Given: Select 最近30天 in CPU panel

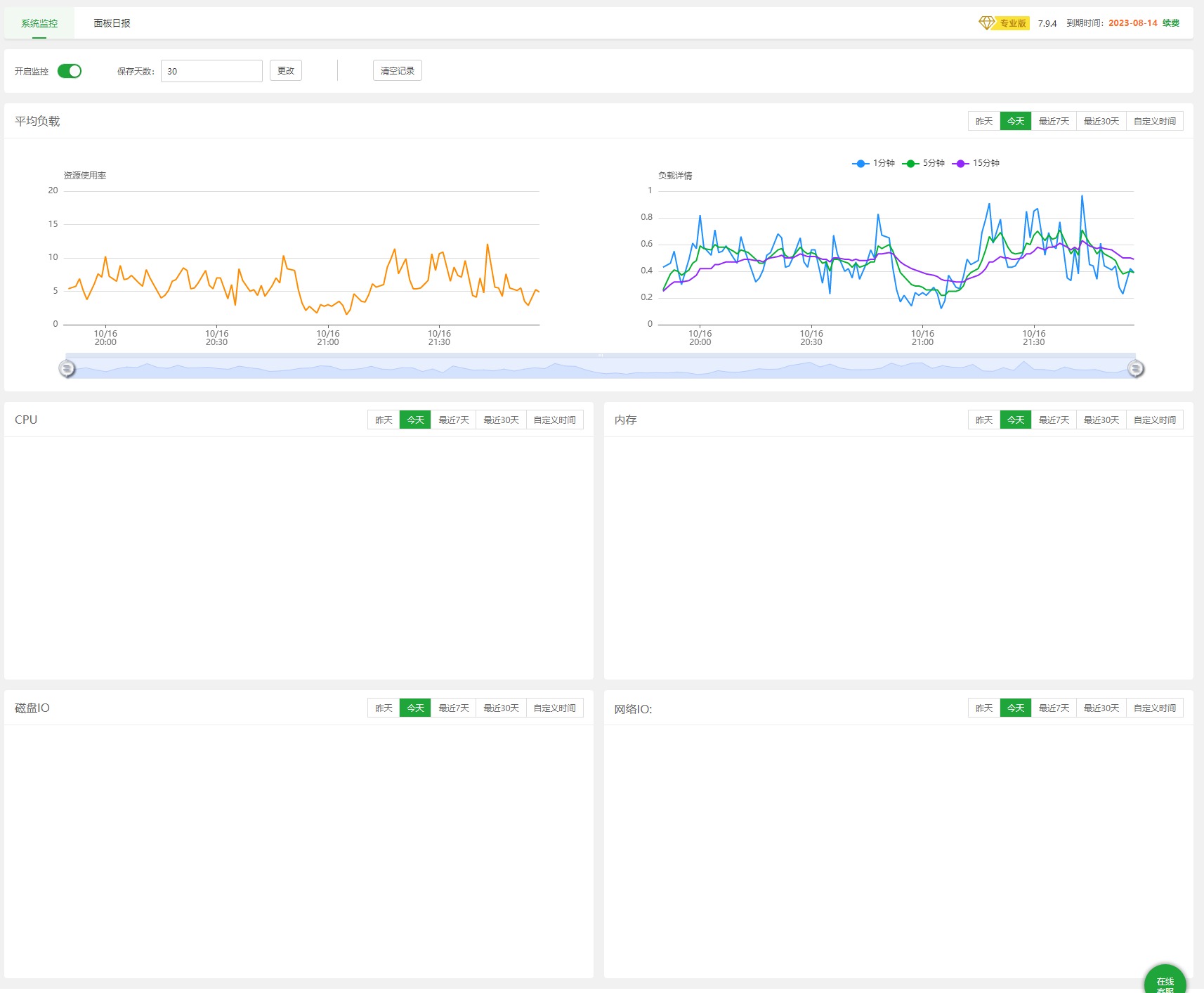Looking at the screenshot, I should pos(501,420).
